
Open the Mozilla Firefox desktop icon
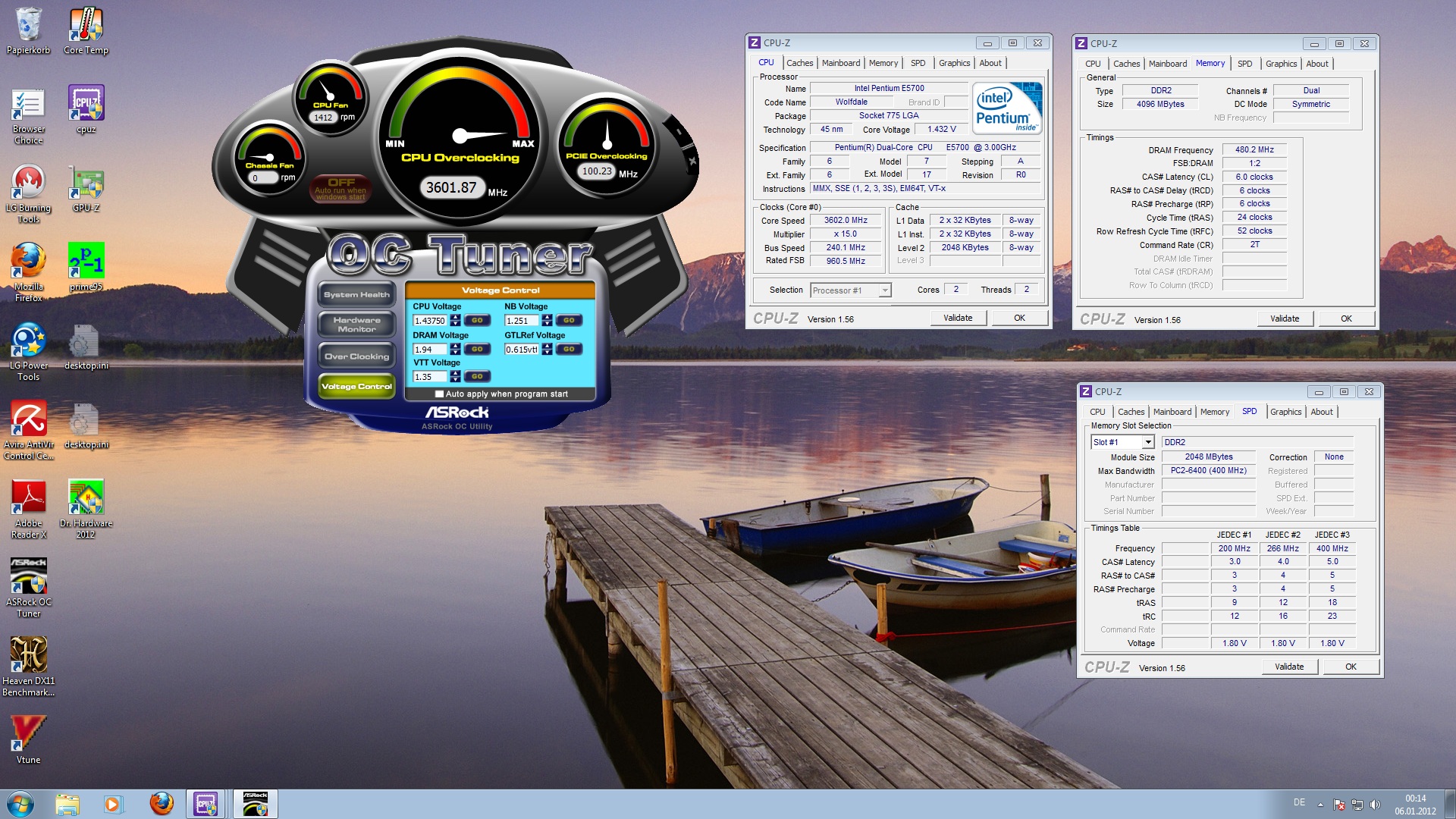coord(29,273)
